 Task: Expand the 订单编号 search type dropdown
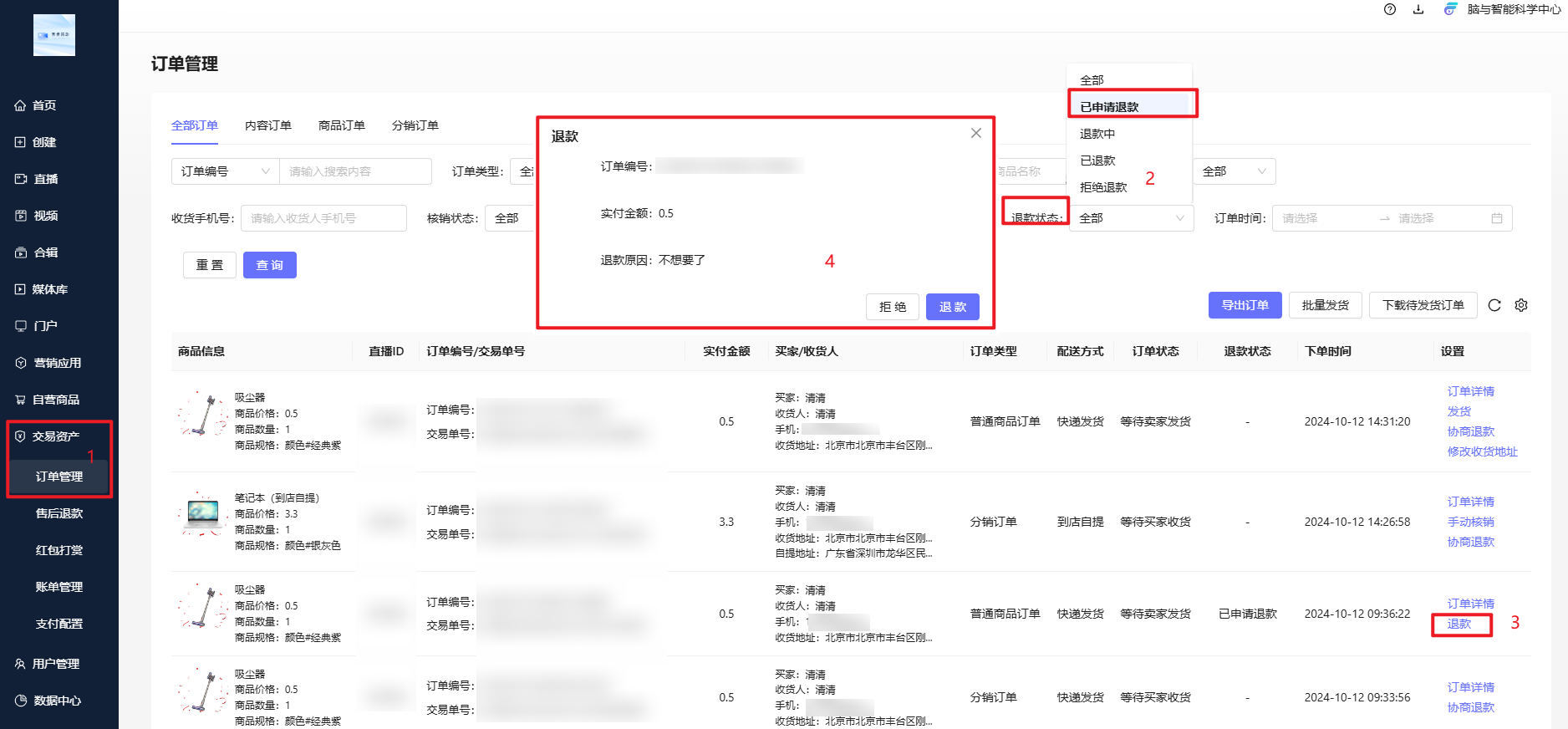coord(225,171)
